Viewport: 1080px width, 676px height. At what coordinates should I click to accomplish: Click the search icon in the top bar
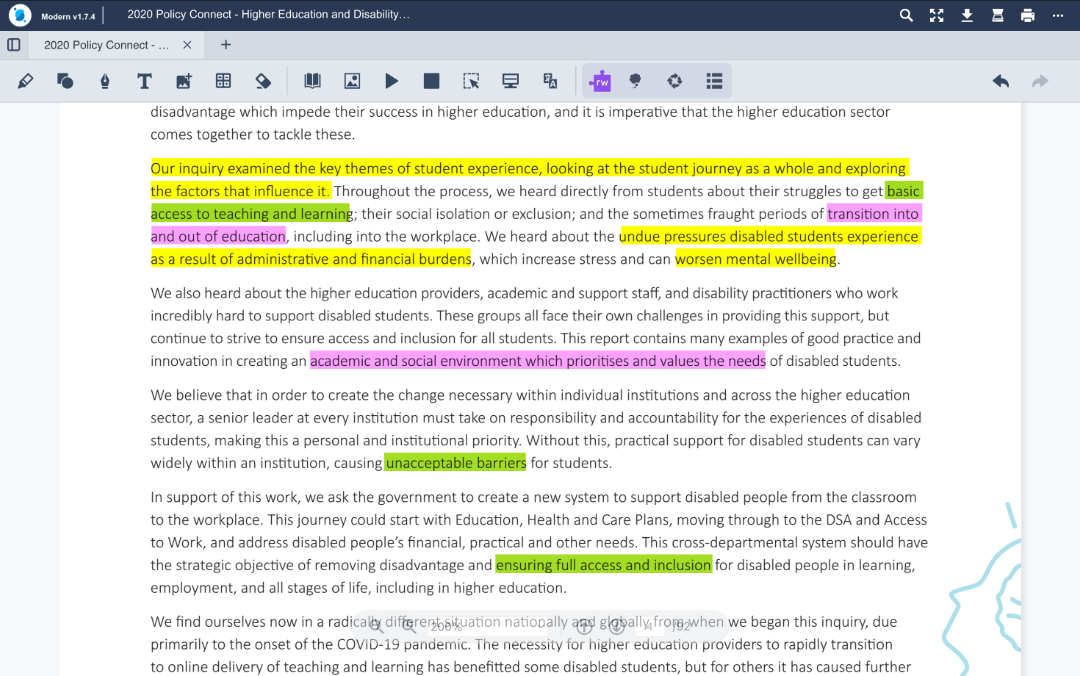tap(905, 15)
